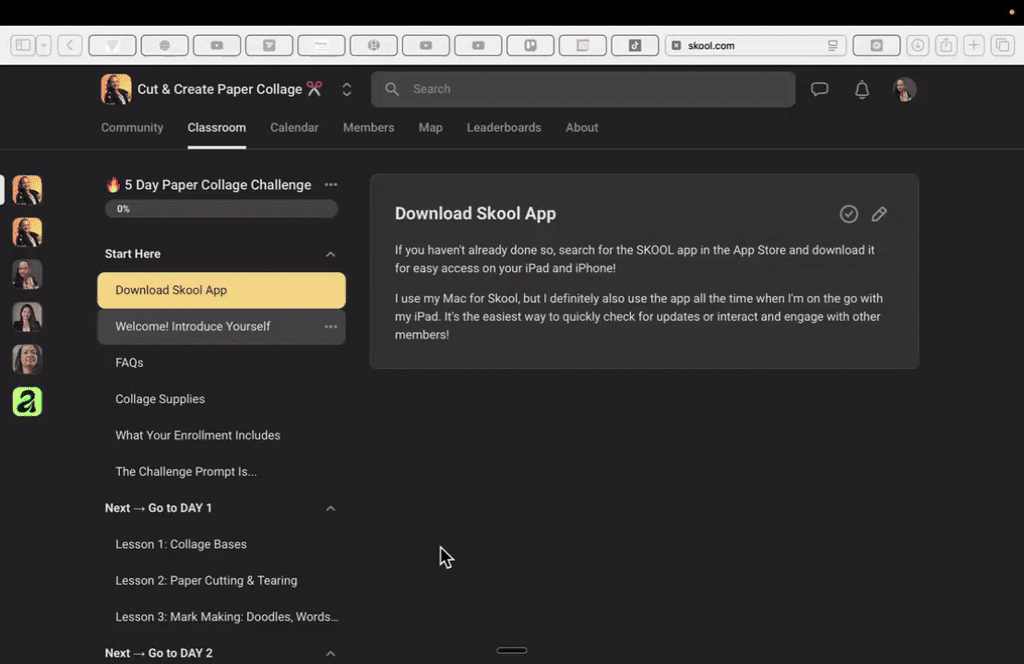Click the Cut & Create group logo
This screenshot has height=664, width=1024.
[x=116, y=89]
